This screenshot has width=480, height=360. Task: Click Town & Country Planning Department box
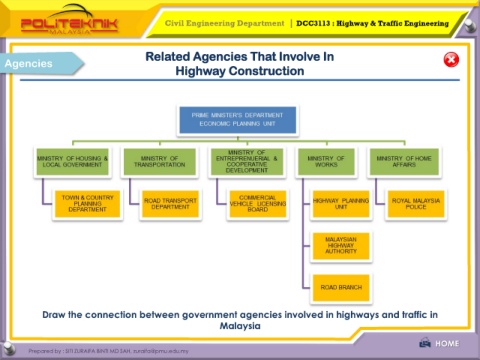click(x=87, y=204)
